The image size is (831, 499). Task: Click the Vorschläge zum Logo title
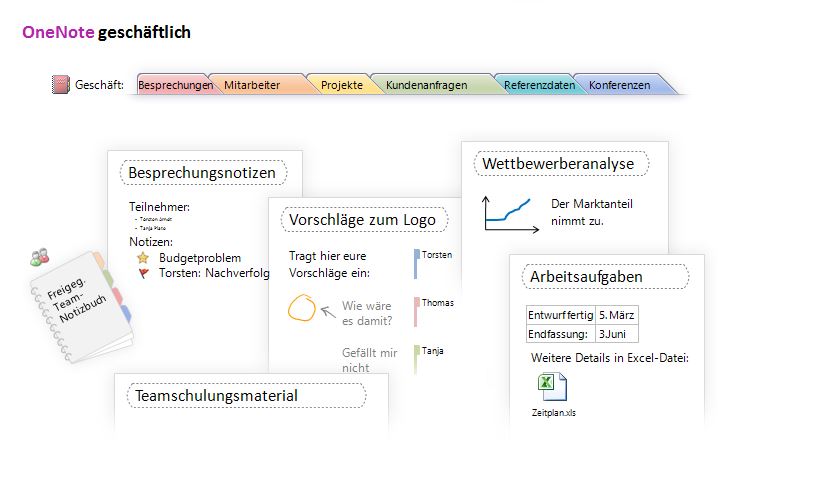point(363,220)
